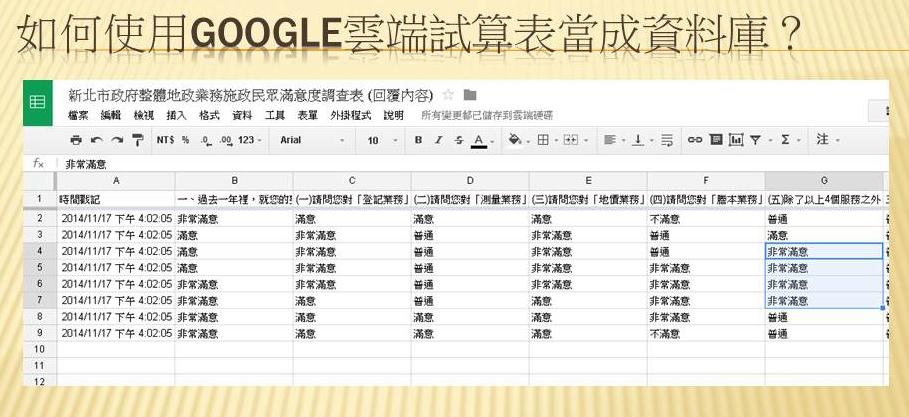Viewport: 909px width, 417px height.
Task: Click the insert comment icon
Action: pos(716,140)
